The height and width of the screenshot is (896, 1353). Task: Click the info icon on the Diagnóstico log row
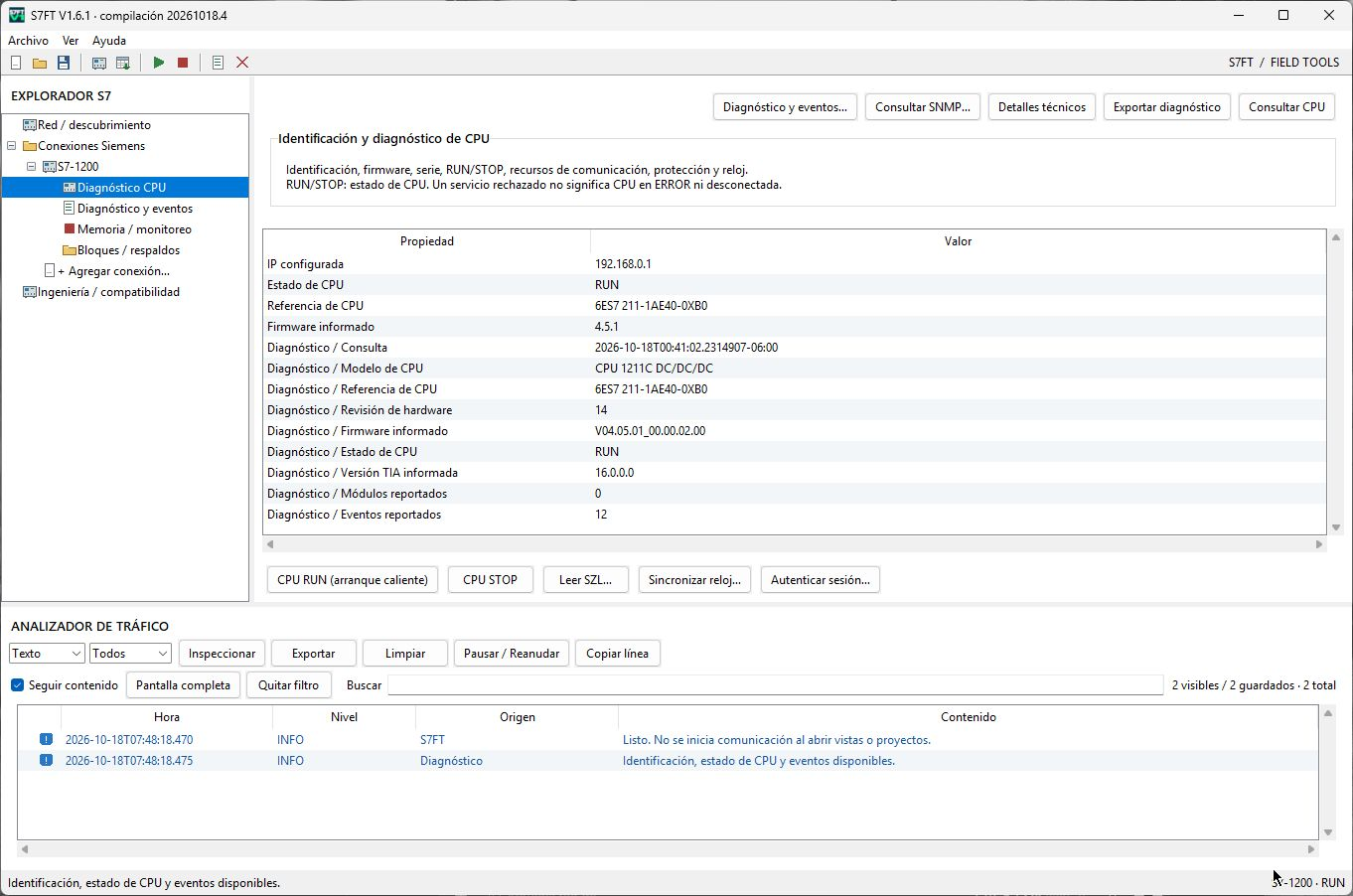tap(46, 760)
